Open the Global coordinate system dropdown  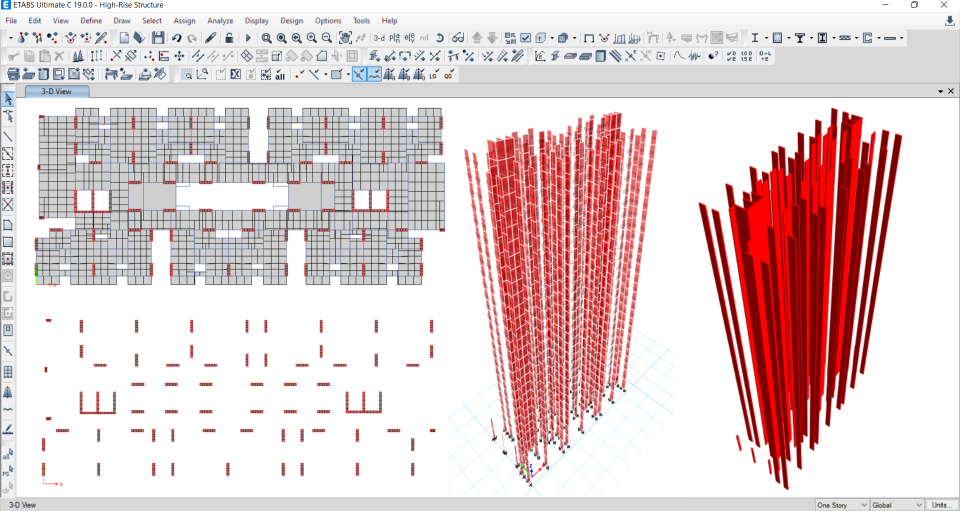(x=896, y=505)
